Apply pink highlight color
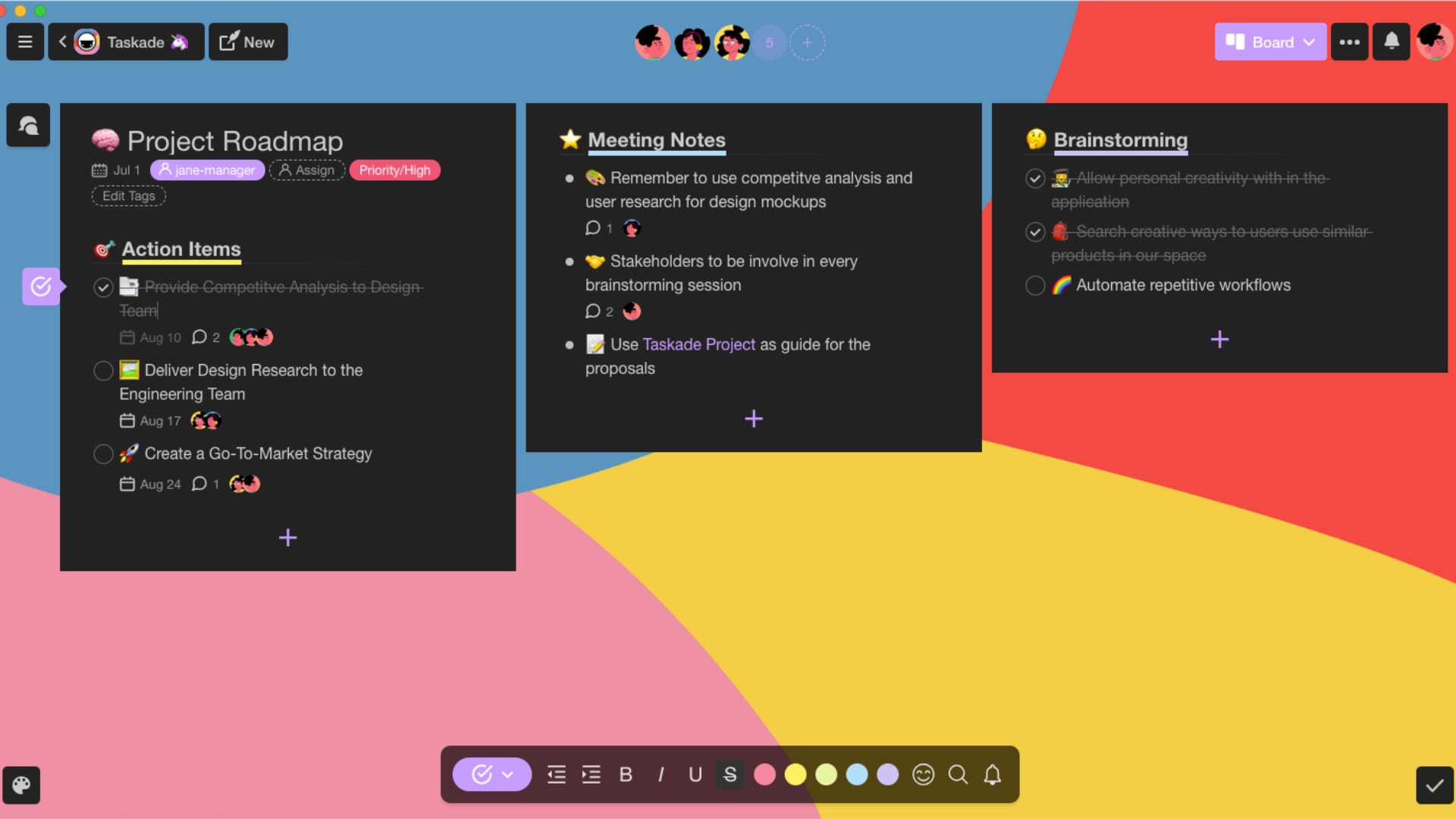Screen dimensions: 1456x819 pyautogui.click(x=764, y=774)
